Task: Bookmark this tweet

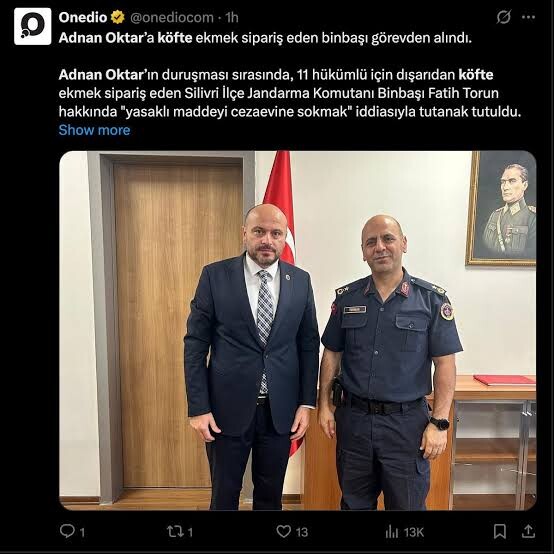Action: tap(500, 531)
